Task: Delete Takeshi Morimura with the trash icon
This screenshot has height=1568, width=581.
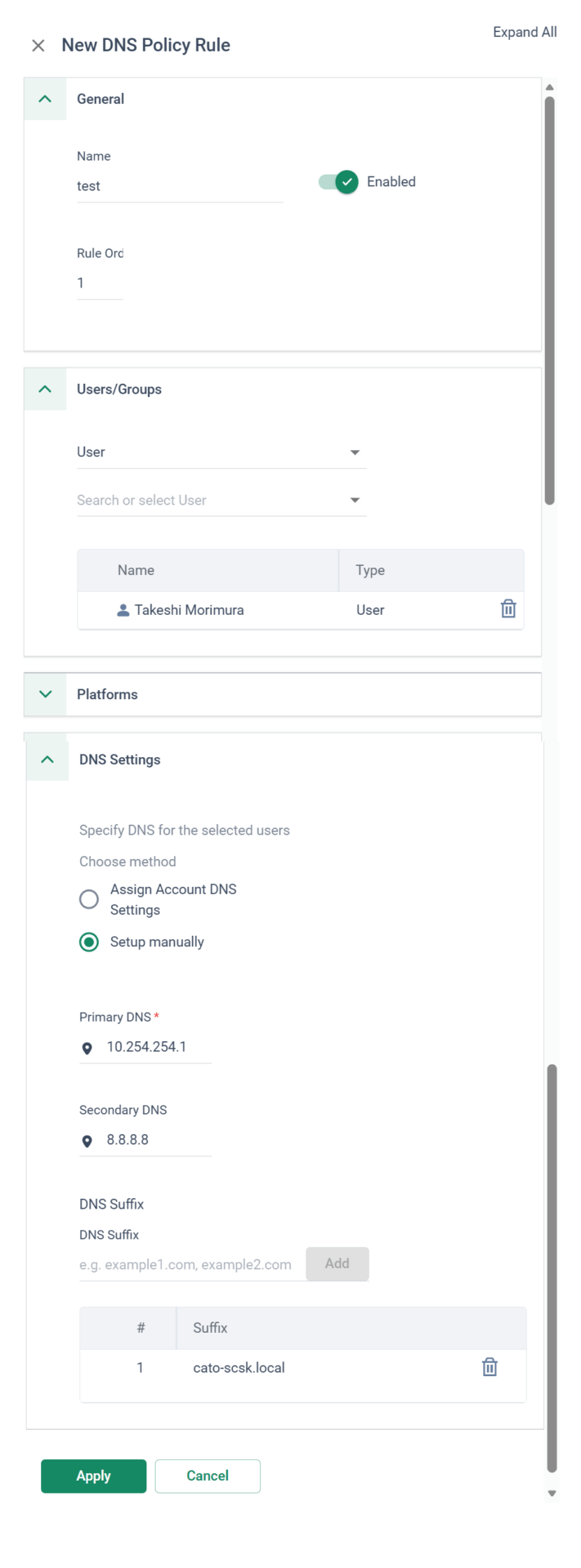Action: 508,609
